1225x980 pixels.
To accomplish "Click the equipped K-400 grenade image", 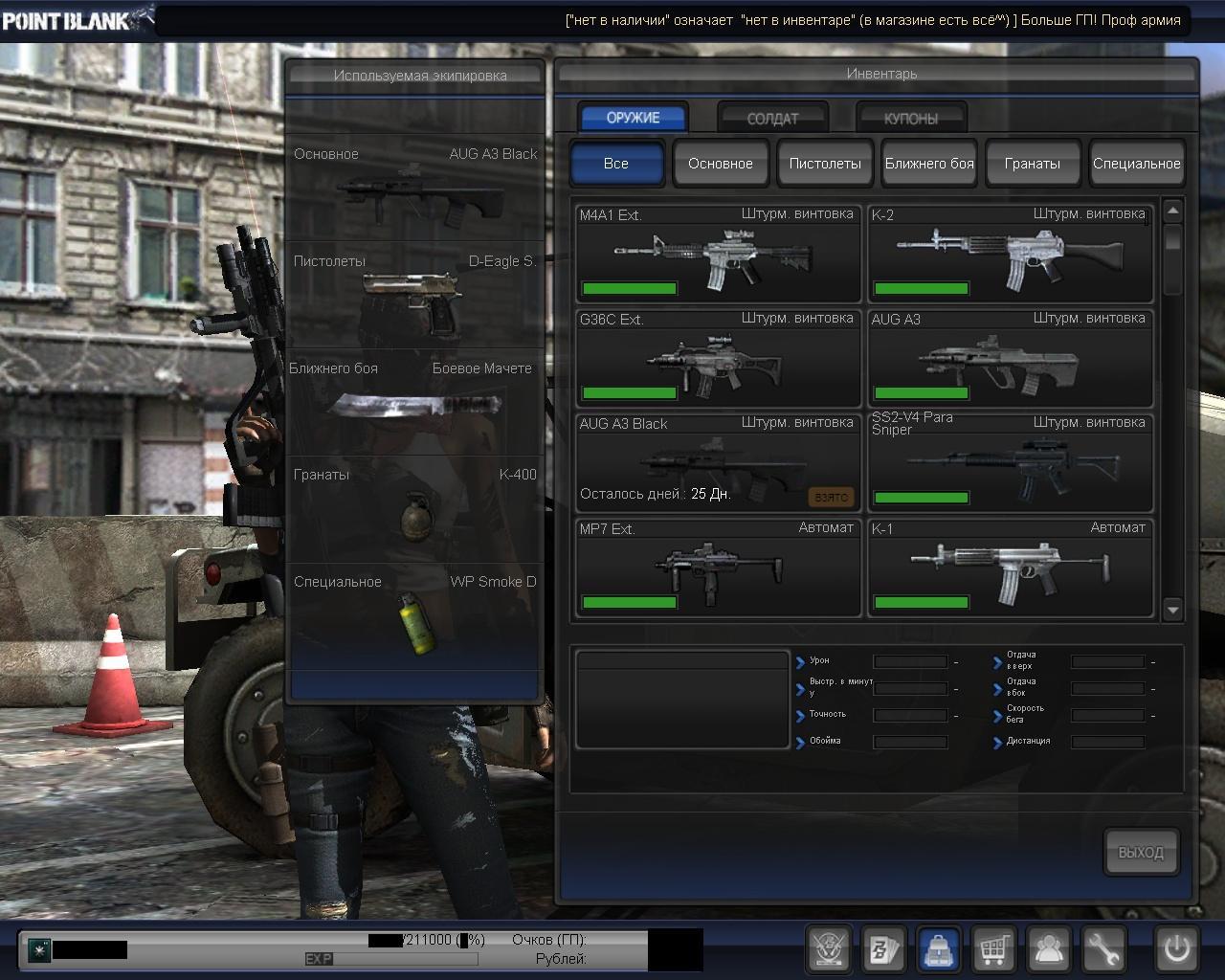I will pos(417,518).
